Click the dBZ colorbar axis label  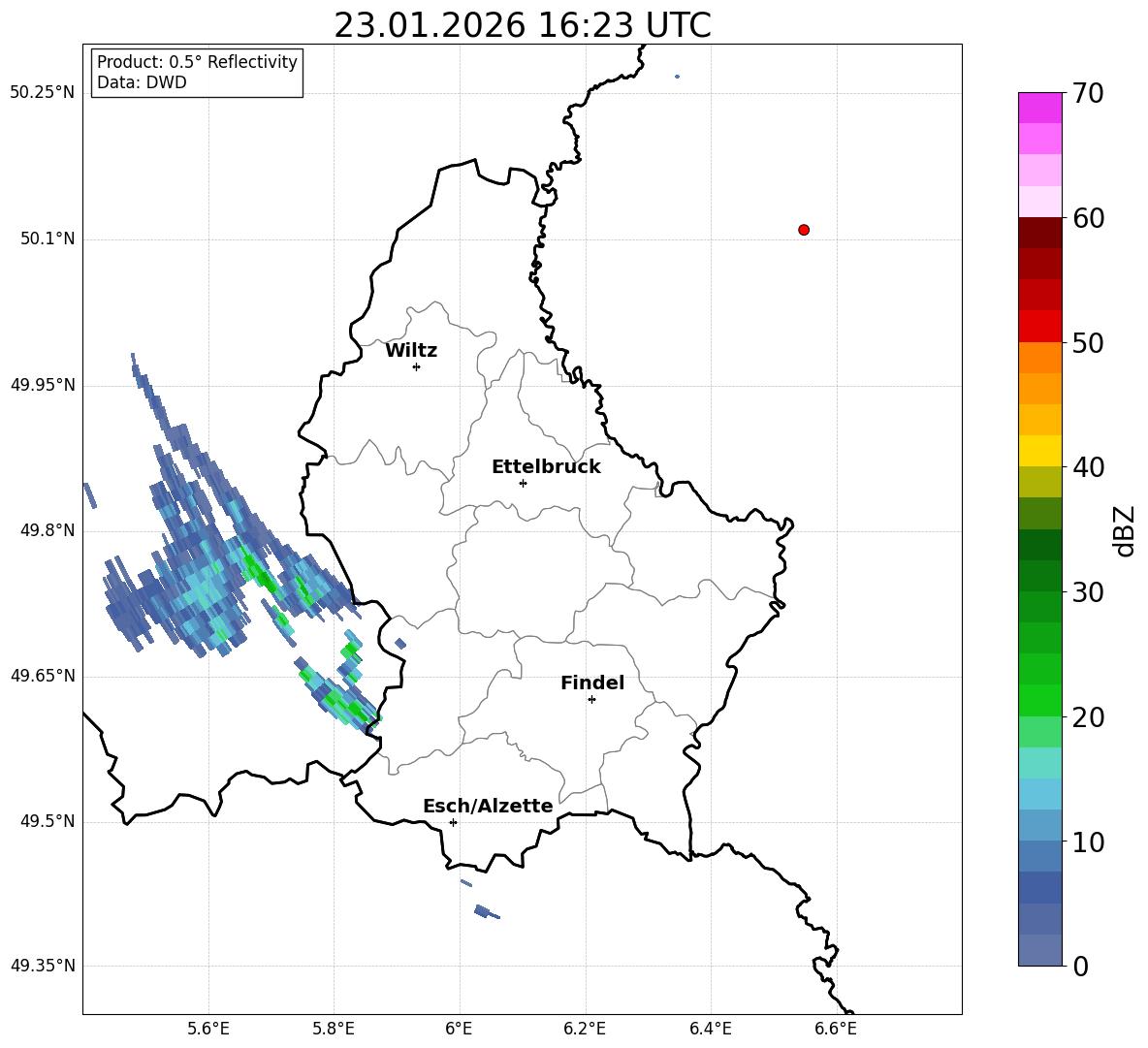pos(1124,531)
